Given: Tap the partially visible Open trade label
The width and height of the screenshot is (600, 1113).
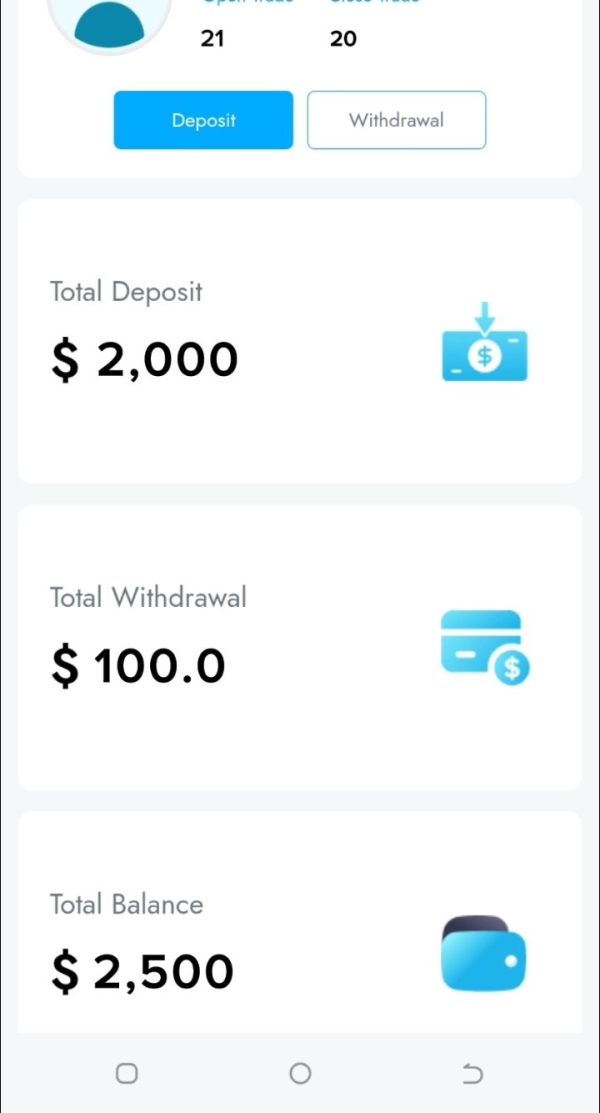Looking at the screenshot, I should click(x=248, y=3).
